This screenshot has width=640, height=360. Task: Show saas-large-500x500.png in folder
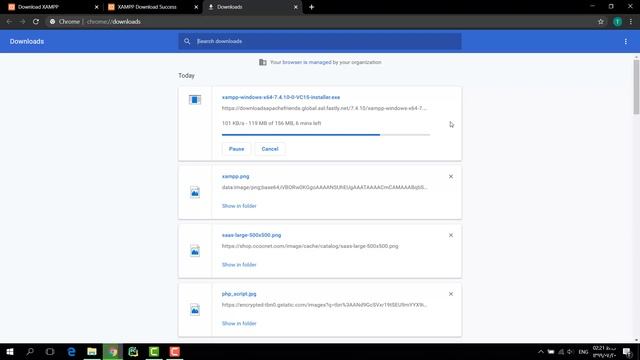[x=239, y=264]
